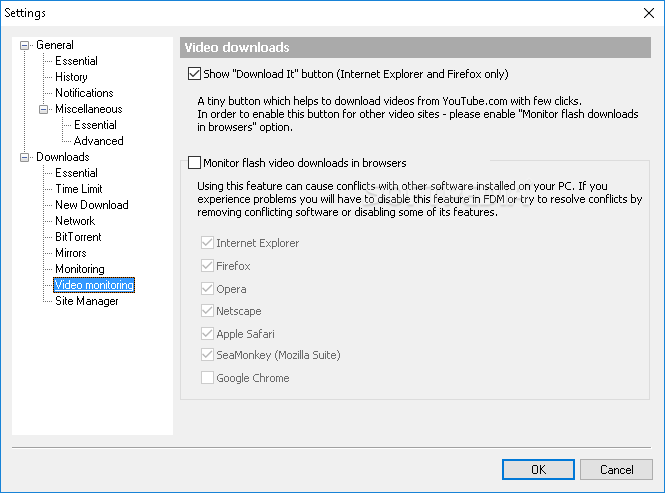Toggle the Opera checkbox
Screen dimensions: 665x493
tap(207, 289)
